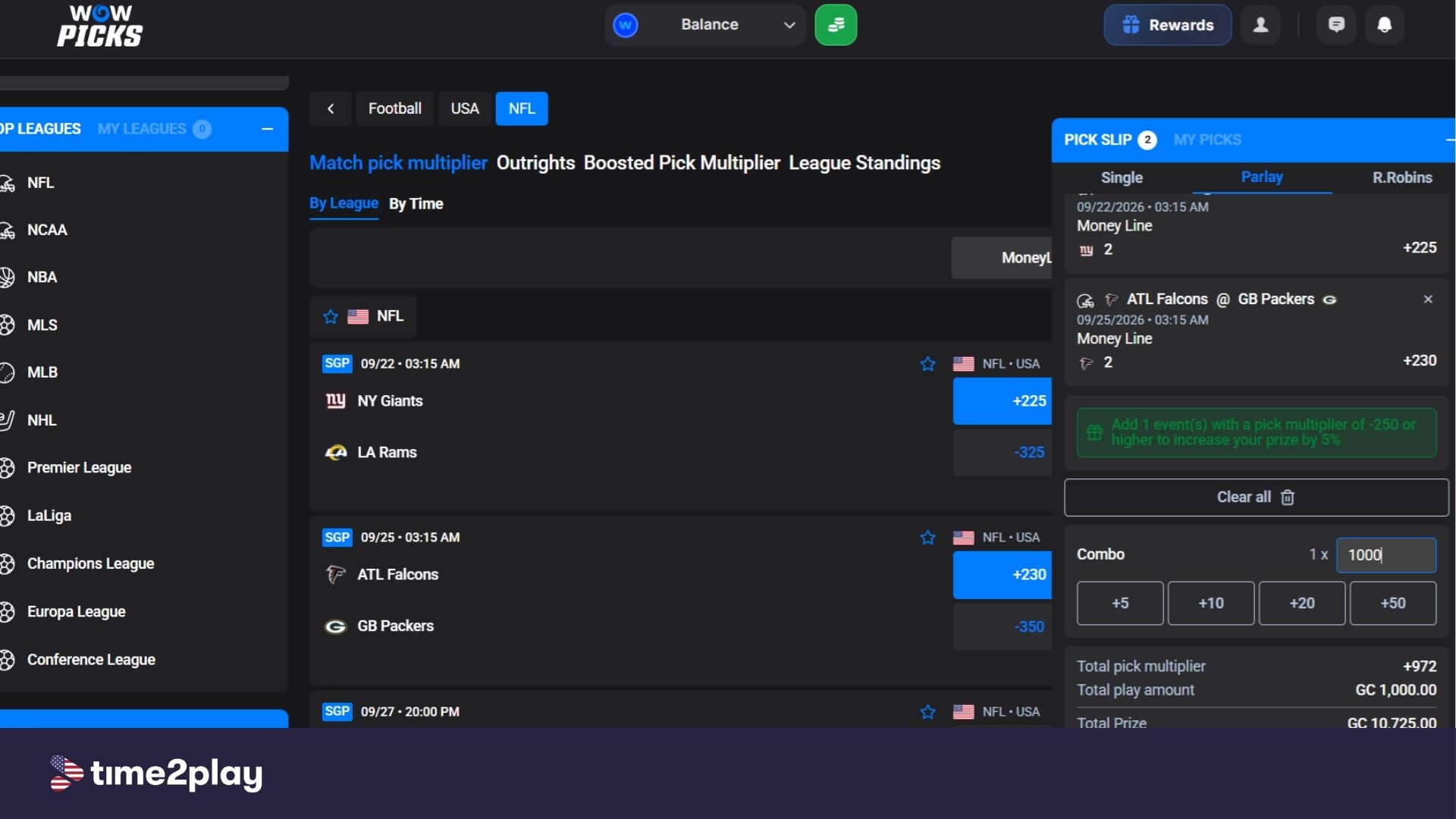Click LA Rams team logo
The width and height of the screenshot is (1456, 819).
(x=335, y=453)
